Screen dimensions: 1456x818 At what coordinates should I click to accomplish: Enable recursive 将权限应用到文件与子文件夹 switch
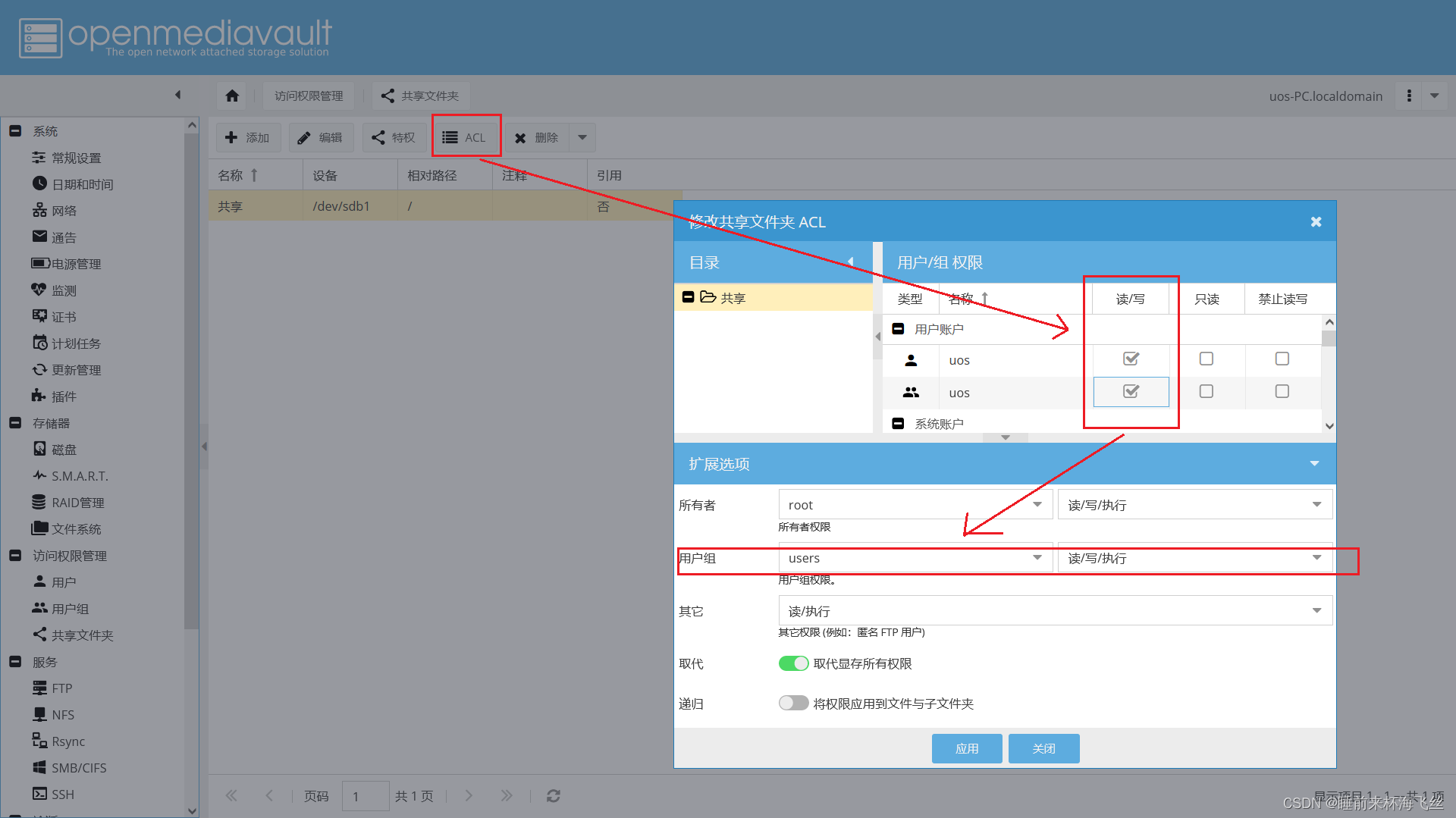[793, 703]
